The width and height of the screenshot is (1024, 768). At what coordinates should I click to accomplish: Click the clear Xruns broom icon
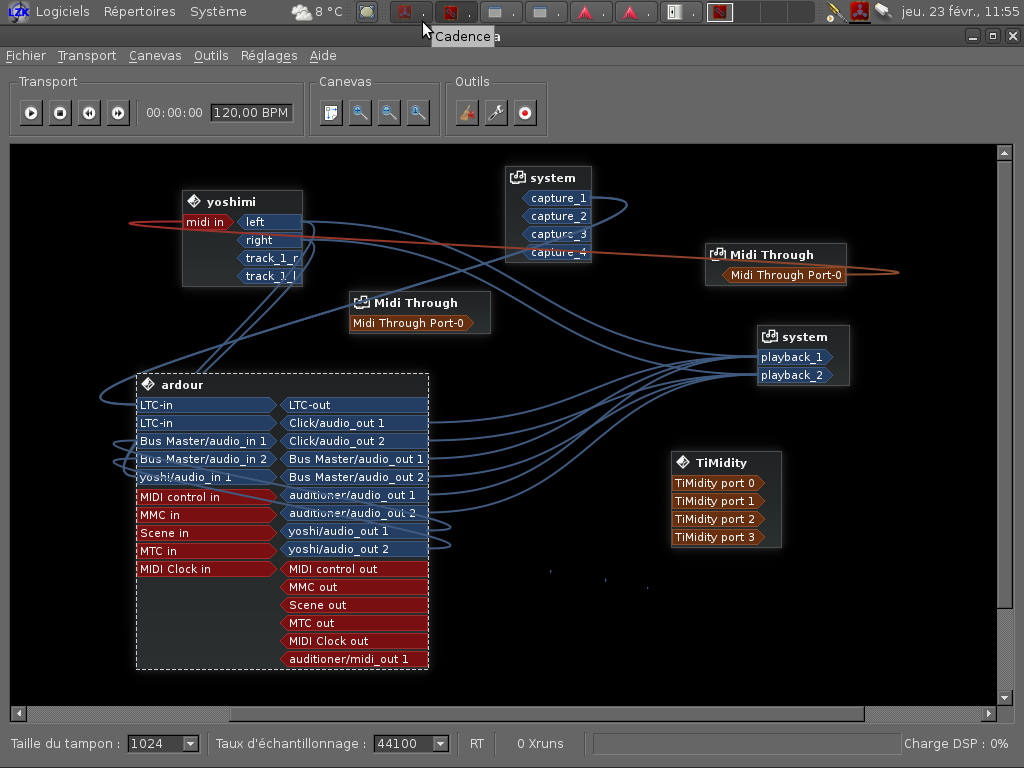[467, 113]
